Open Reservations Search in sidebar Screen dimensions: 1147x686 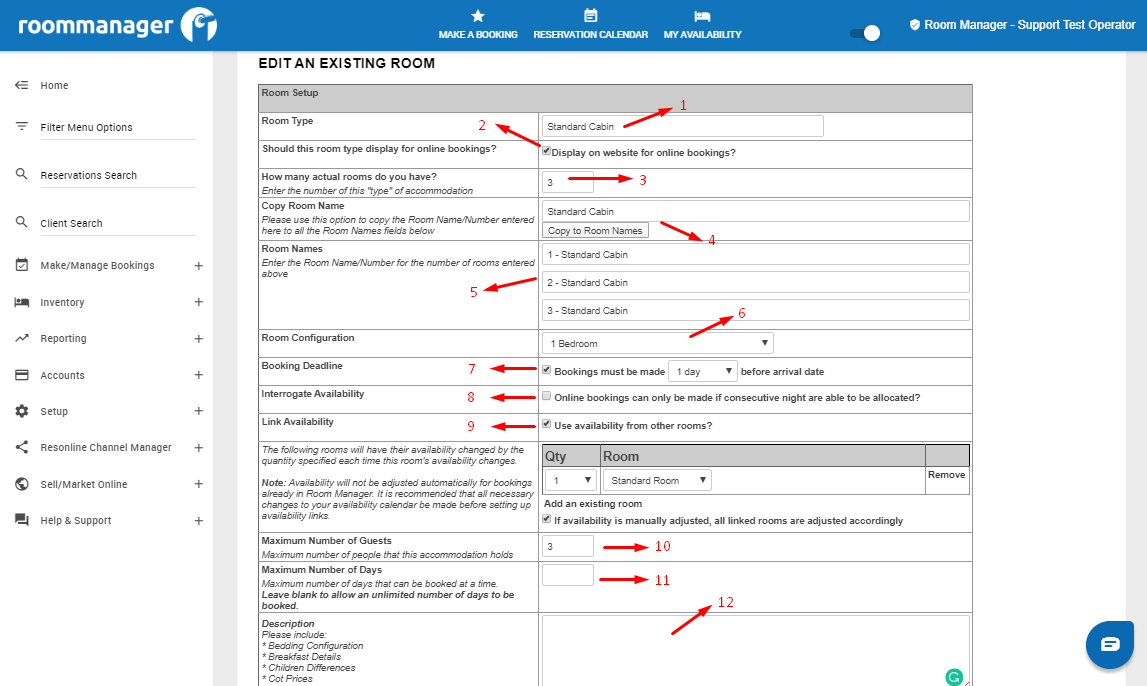tap(119, 176)
